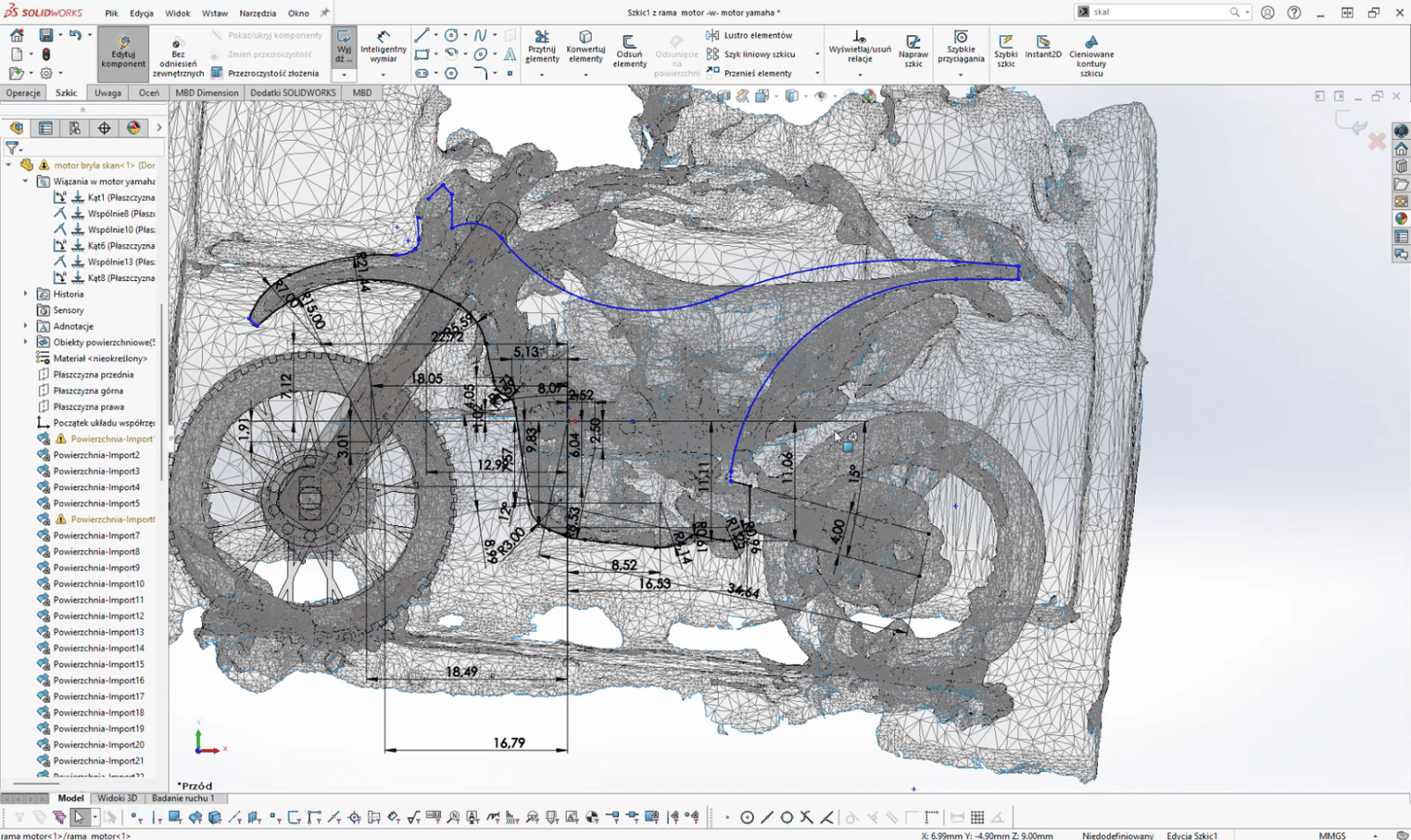Select the sketch Text tool
This screenshot has height=840, width=1411.
[x=510, y=55]
